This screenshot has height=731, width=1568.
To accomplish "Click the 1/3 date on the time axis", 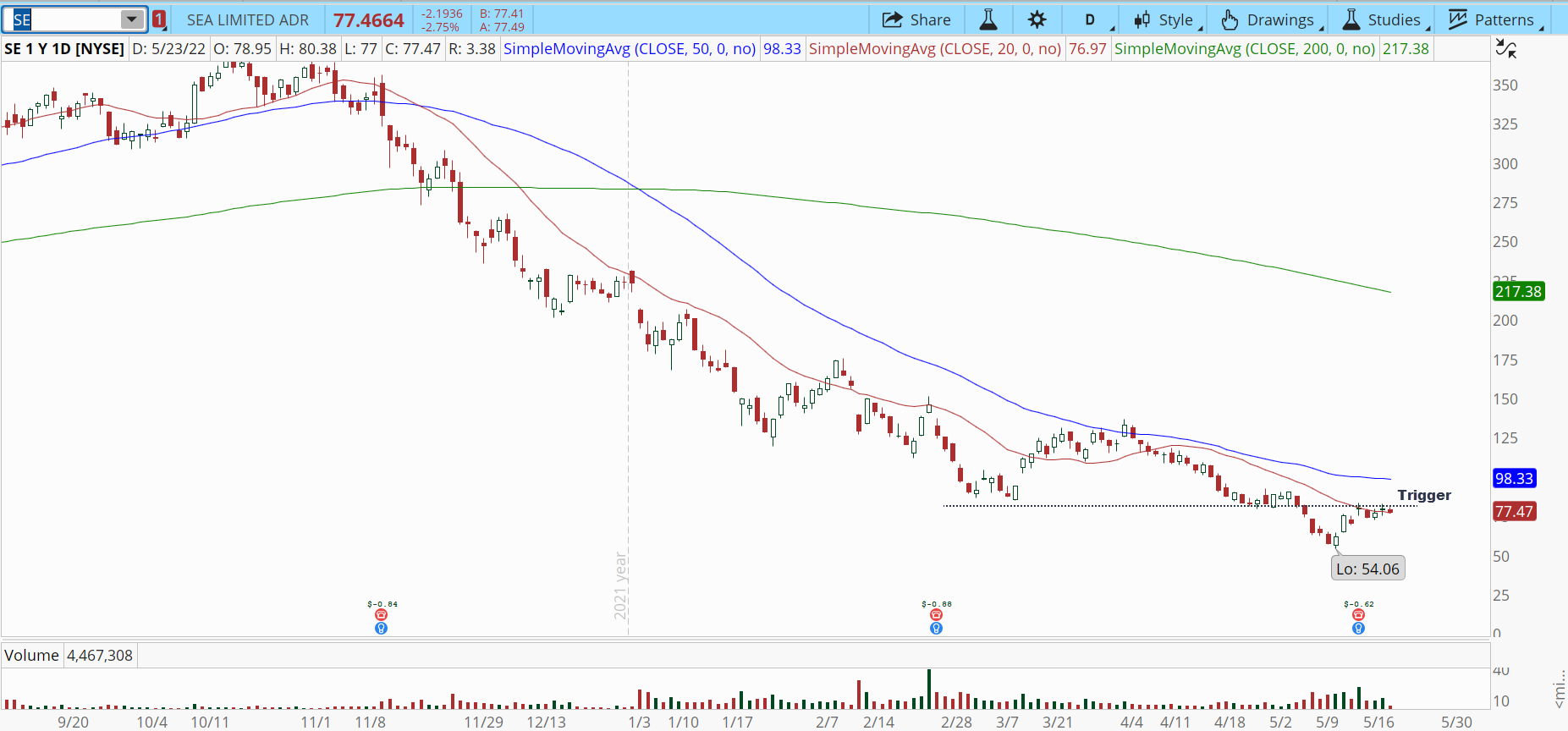I will 639,722.
